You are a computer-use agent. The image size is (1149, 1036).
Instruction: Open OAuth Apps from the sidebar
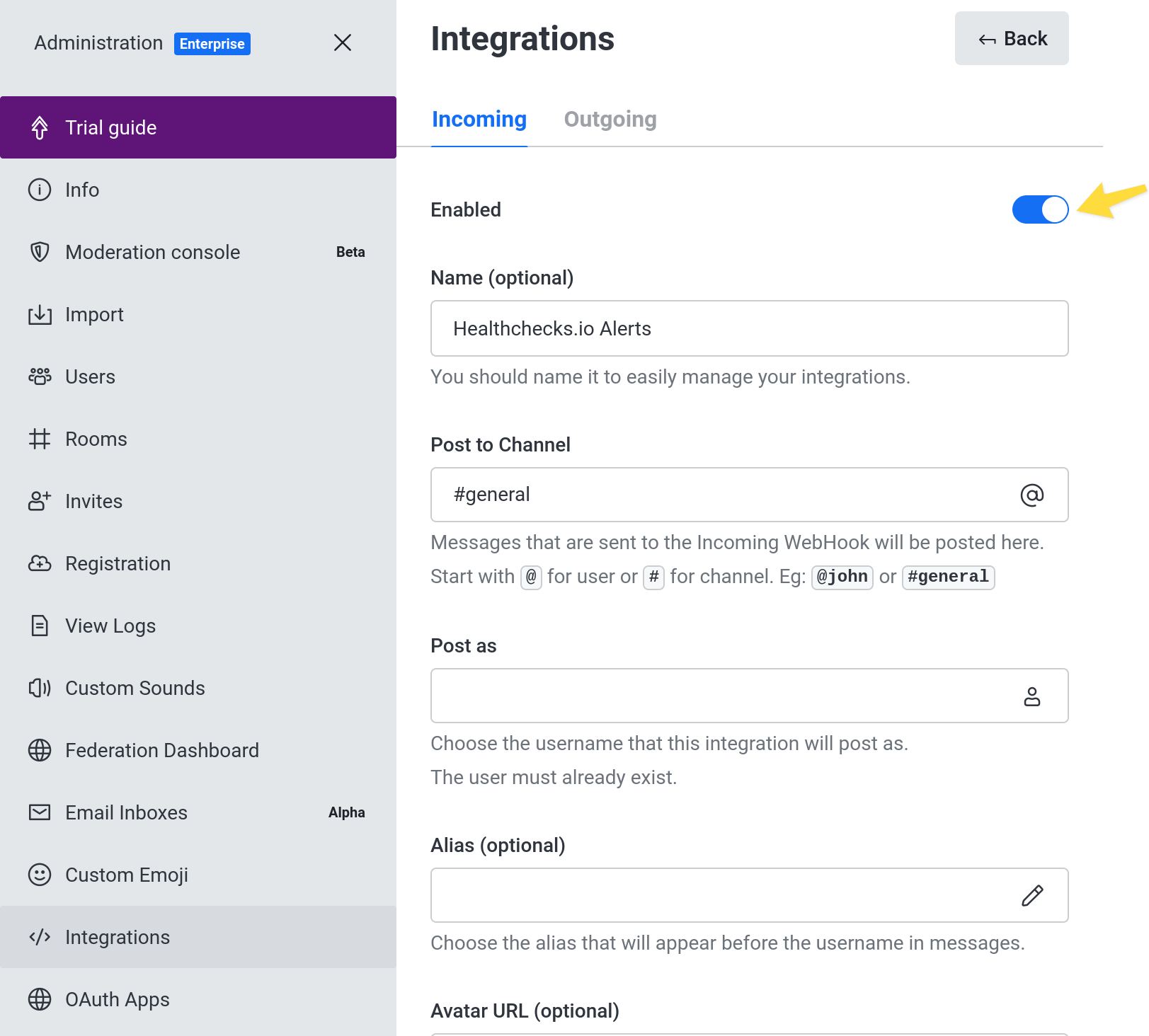click(118, 999)
